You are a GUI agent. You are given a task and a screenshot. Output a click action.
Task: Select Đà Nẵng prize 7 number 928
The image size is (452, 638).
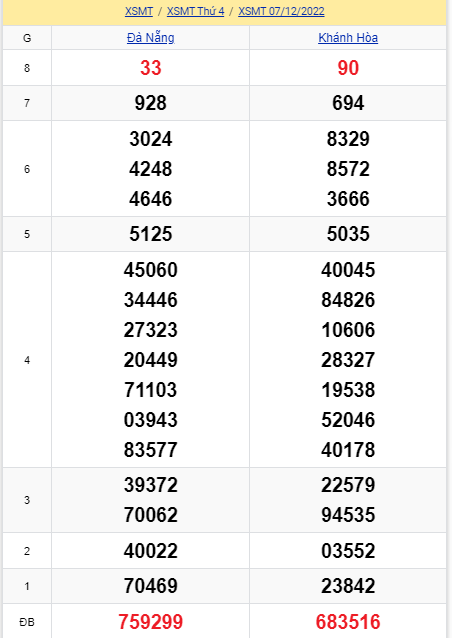[x=151, y=103]
